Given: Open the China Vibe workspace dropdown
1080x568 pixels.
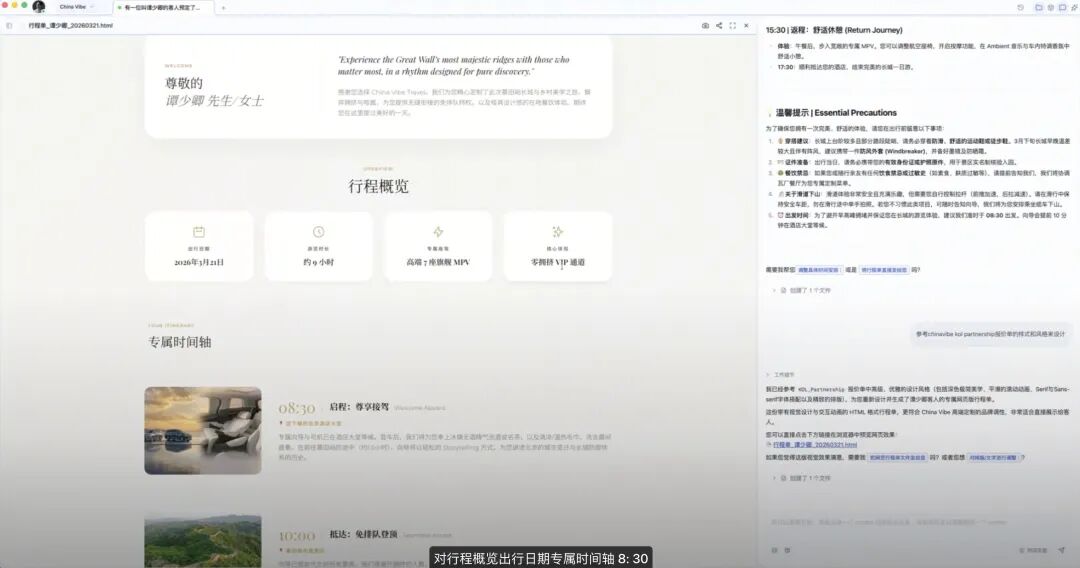Looking at the screenshot, I should pos(77,7).
